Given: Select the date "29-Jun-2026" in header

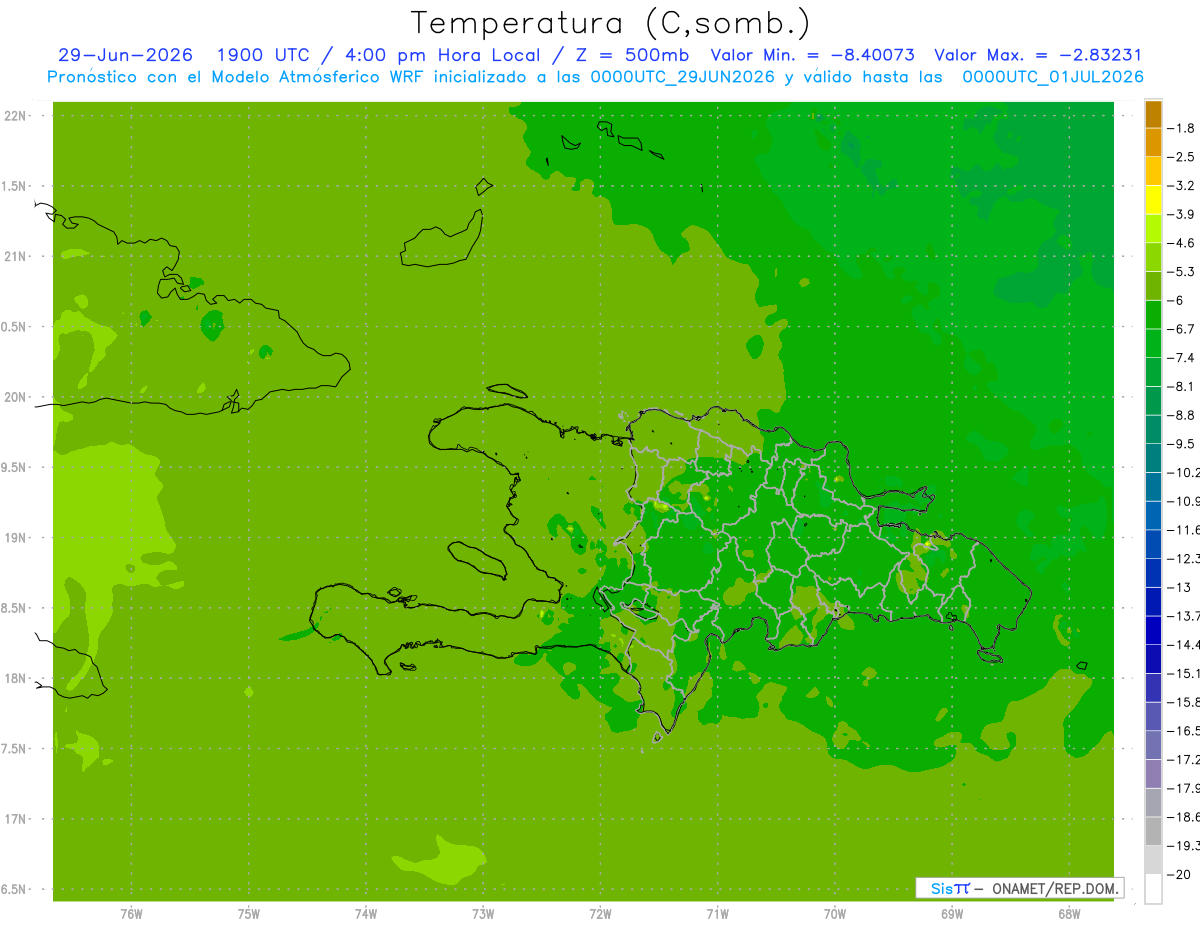Looking at the screenshot, I should pos(125,55).
